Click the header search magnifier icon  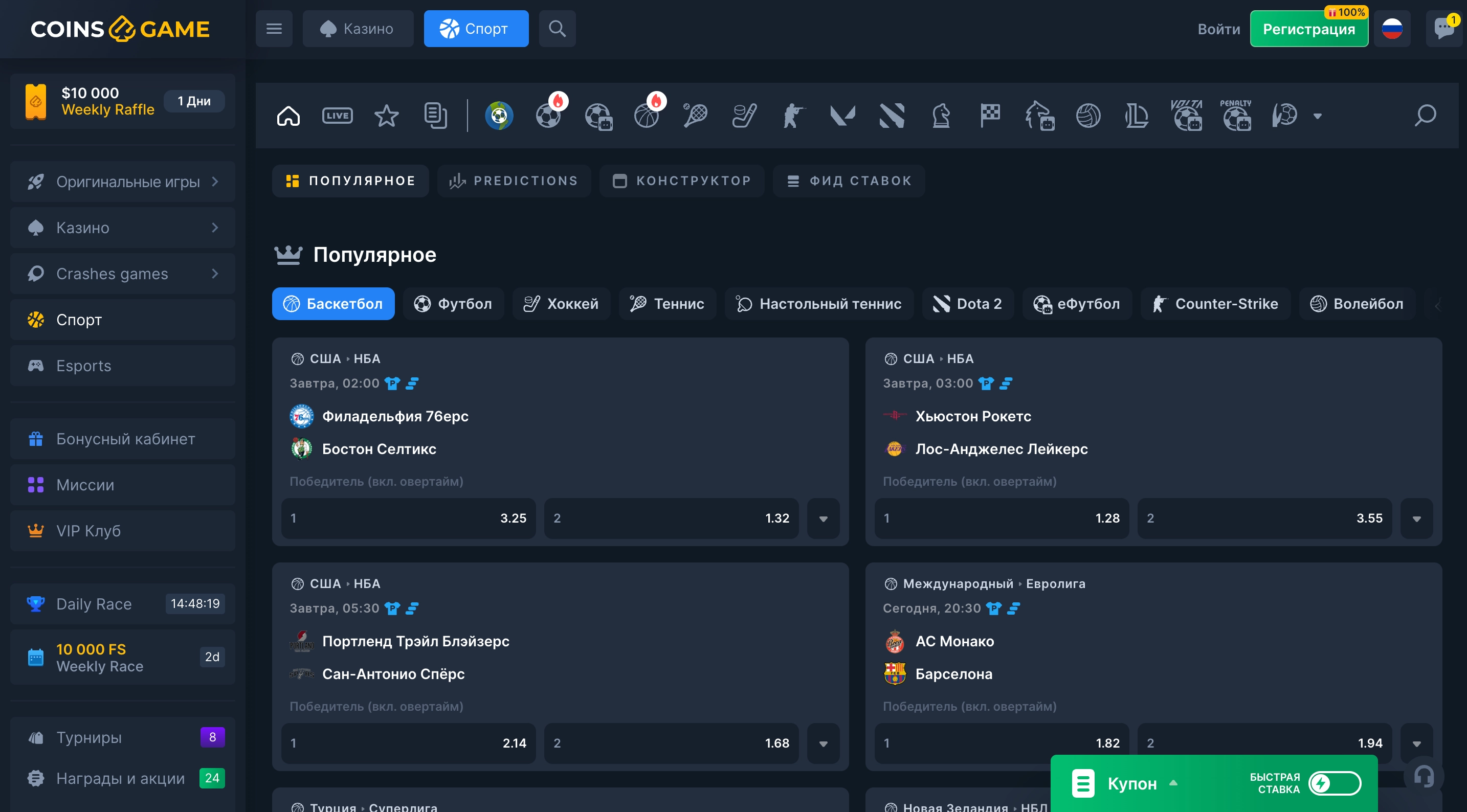pos(557,29)
